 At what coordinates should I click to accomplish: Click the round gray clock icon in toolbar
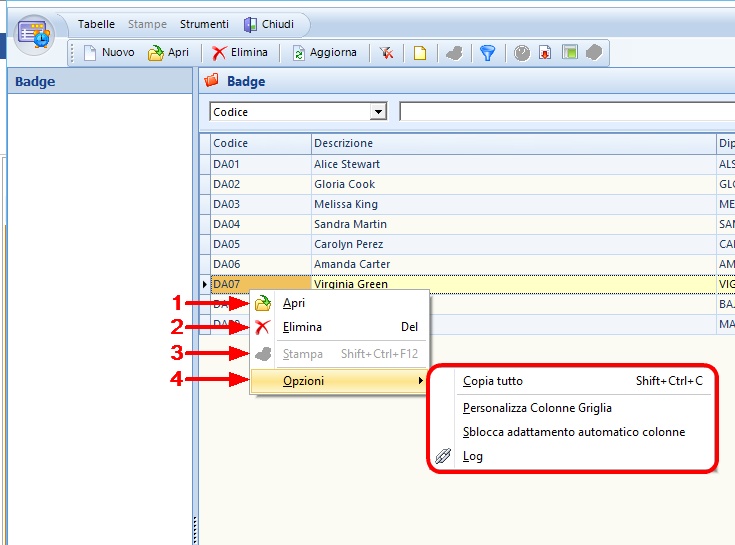coord(522,53)
